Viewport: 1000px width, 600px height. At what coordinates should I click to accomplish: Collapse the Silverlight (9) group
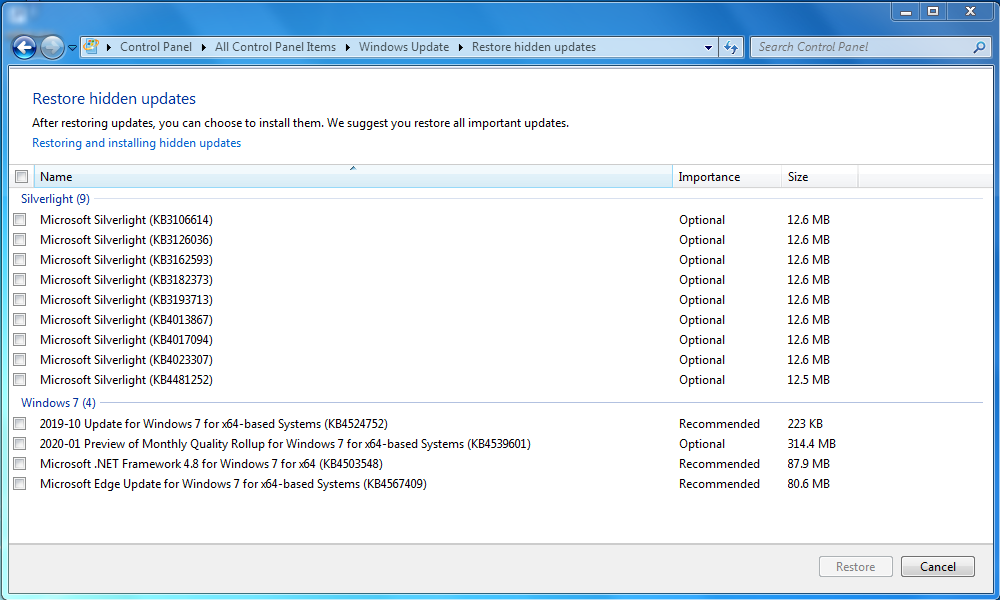pos(55,199)
